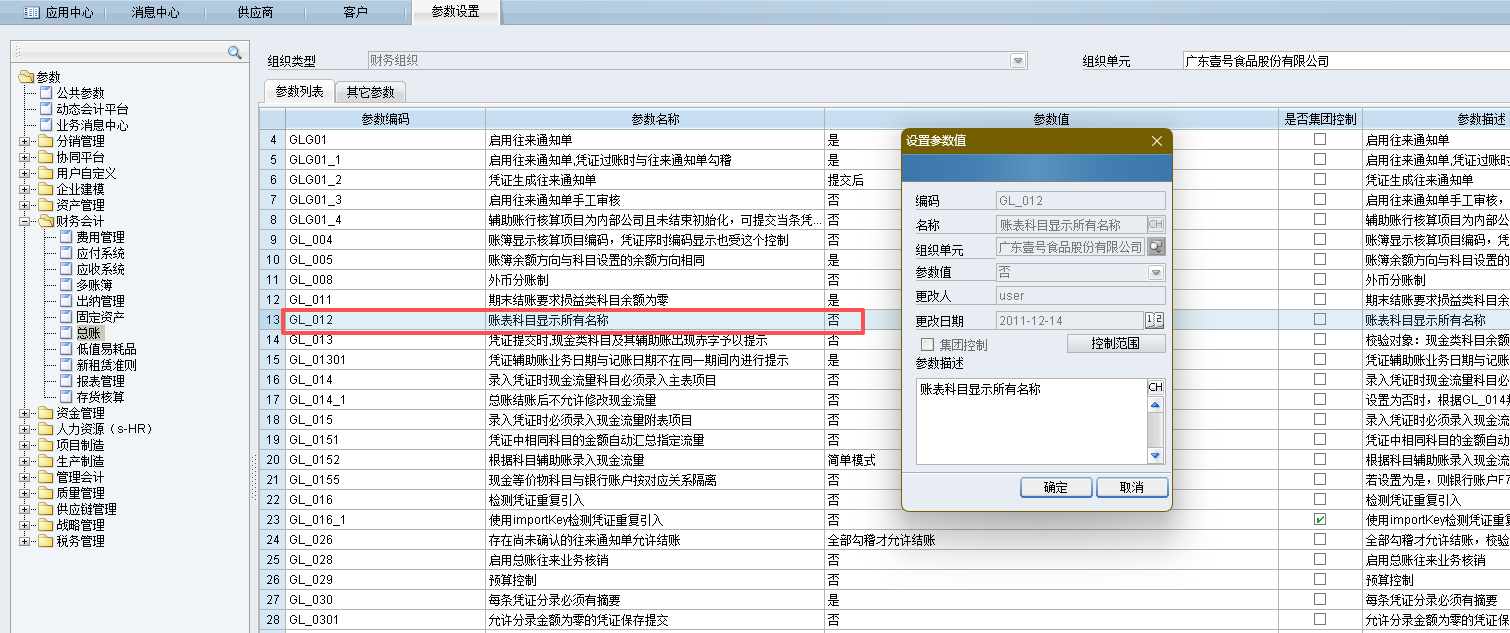This screenshot has height=633, width=1510.
Task: Uncheck group control box for row GL_016_1
Action: coord(1320,520)
